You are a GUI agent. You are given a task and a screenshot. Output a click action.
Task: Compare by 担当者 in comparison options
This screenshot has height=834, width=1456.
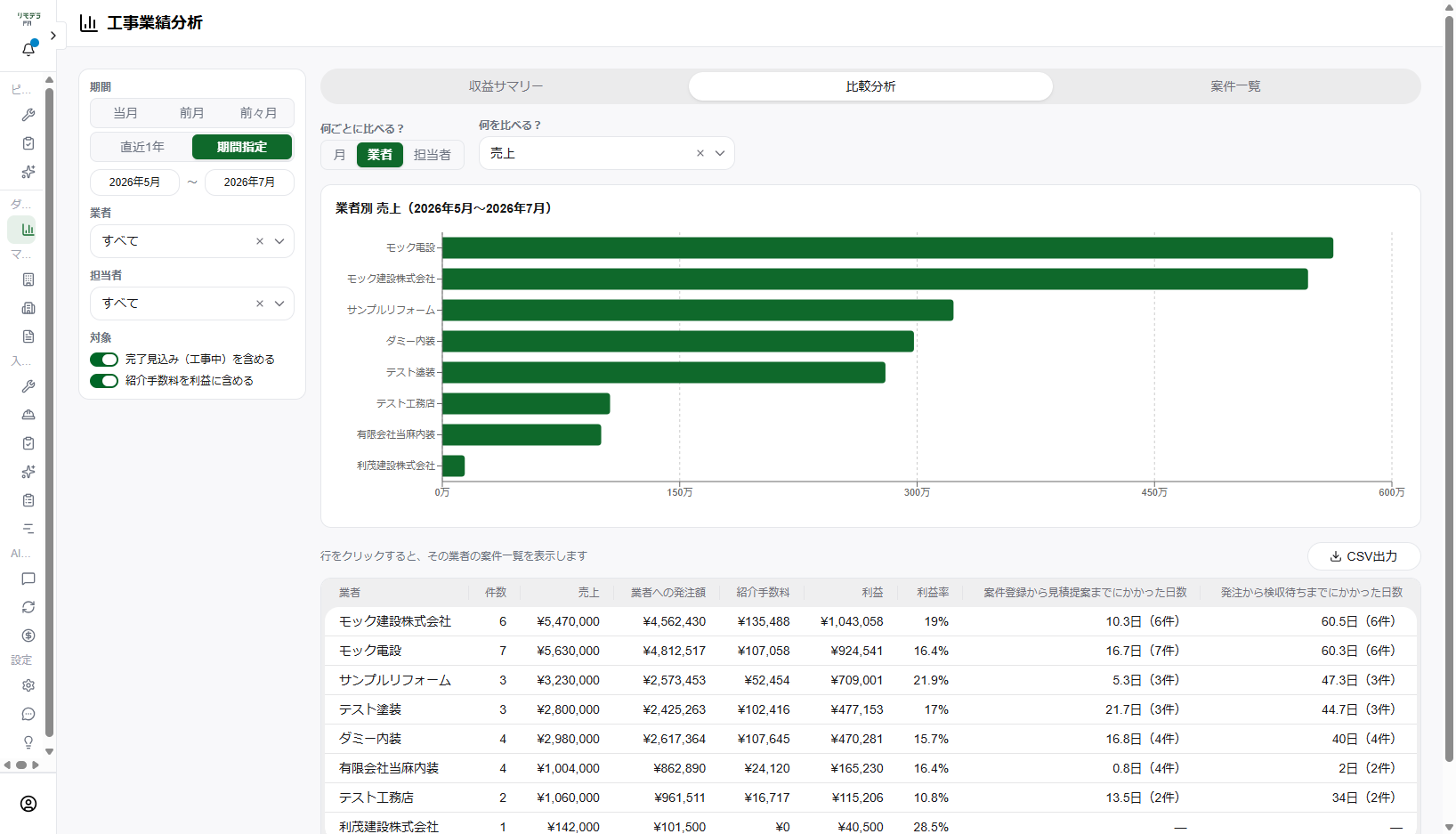(433, 155)
